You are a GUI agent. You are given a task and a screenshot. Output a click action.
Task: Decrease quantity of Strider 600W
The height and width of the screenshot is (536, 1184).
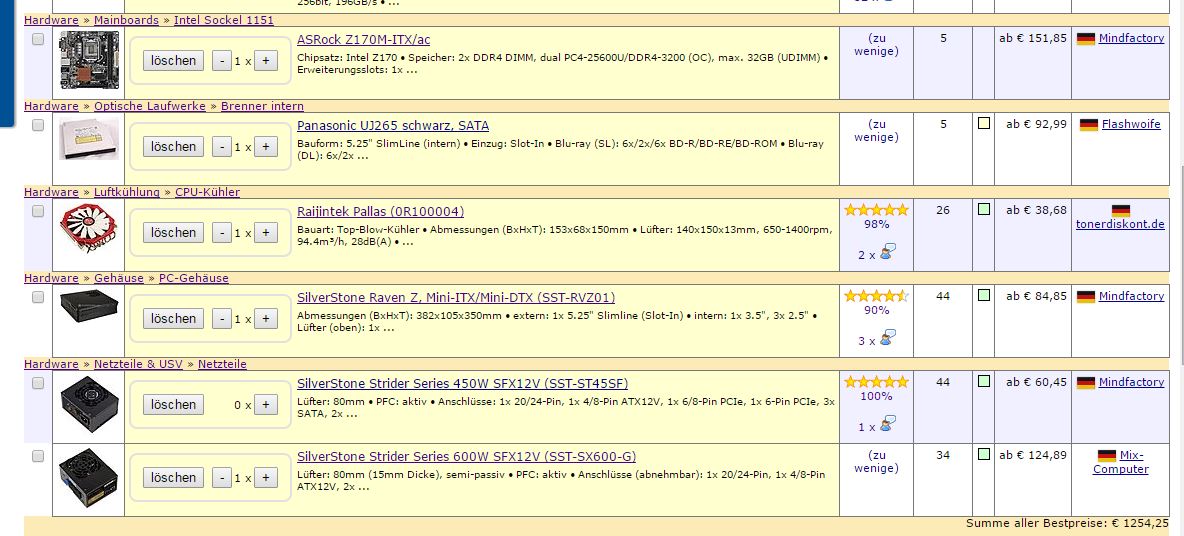(222, 478)
